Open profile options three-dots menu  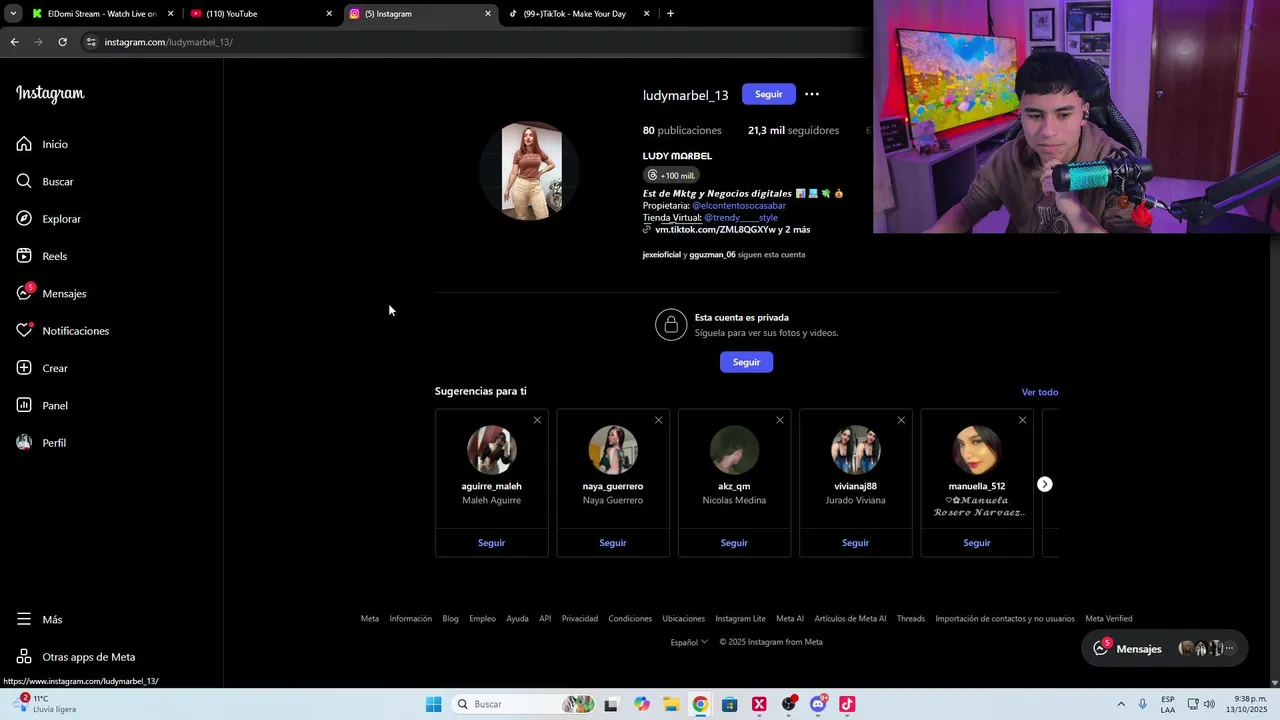pyautogui.click(x=812, y=94)
